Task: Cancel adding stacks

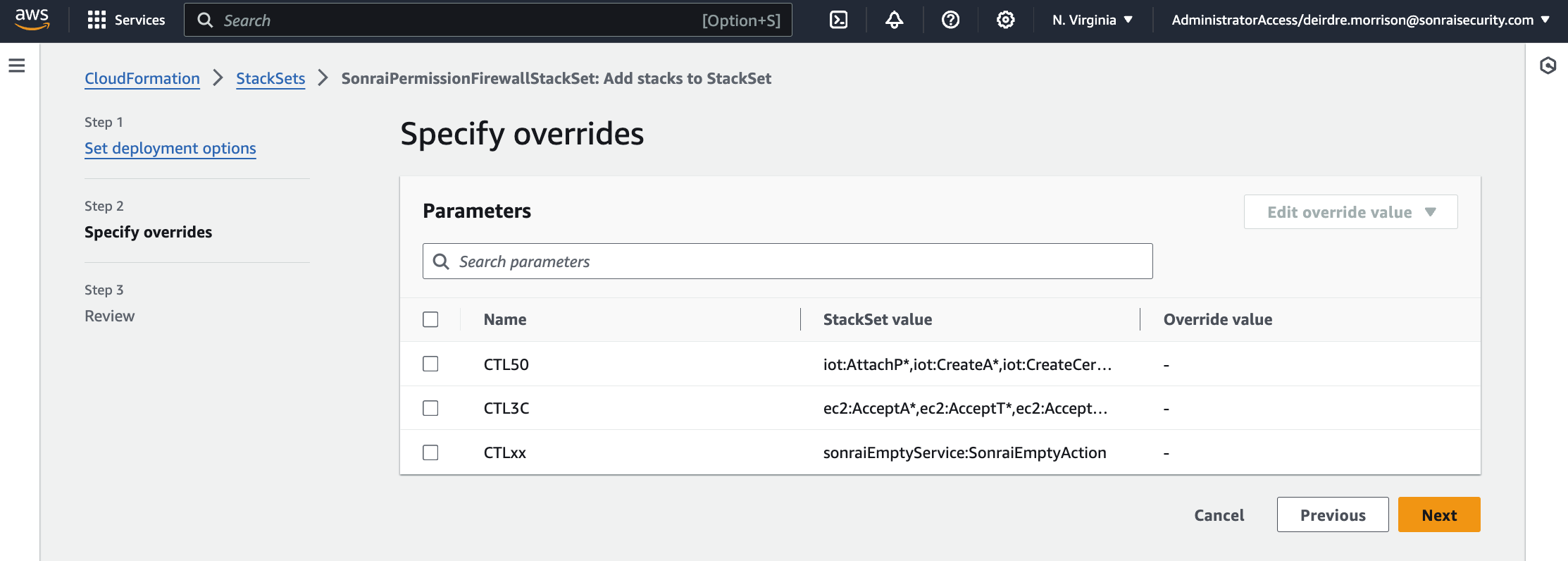Action: click(x=1219, y=515)
